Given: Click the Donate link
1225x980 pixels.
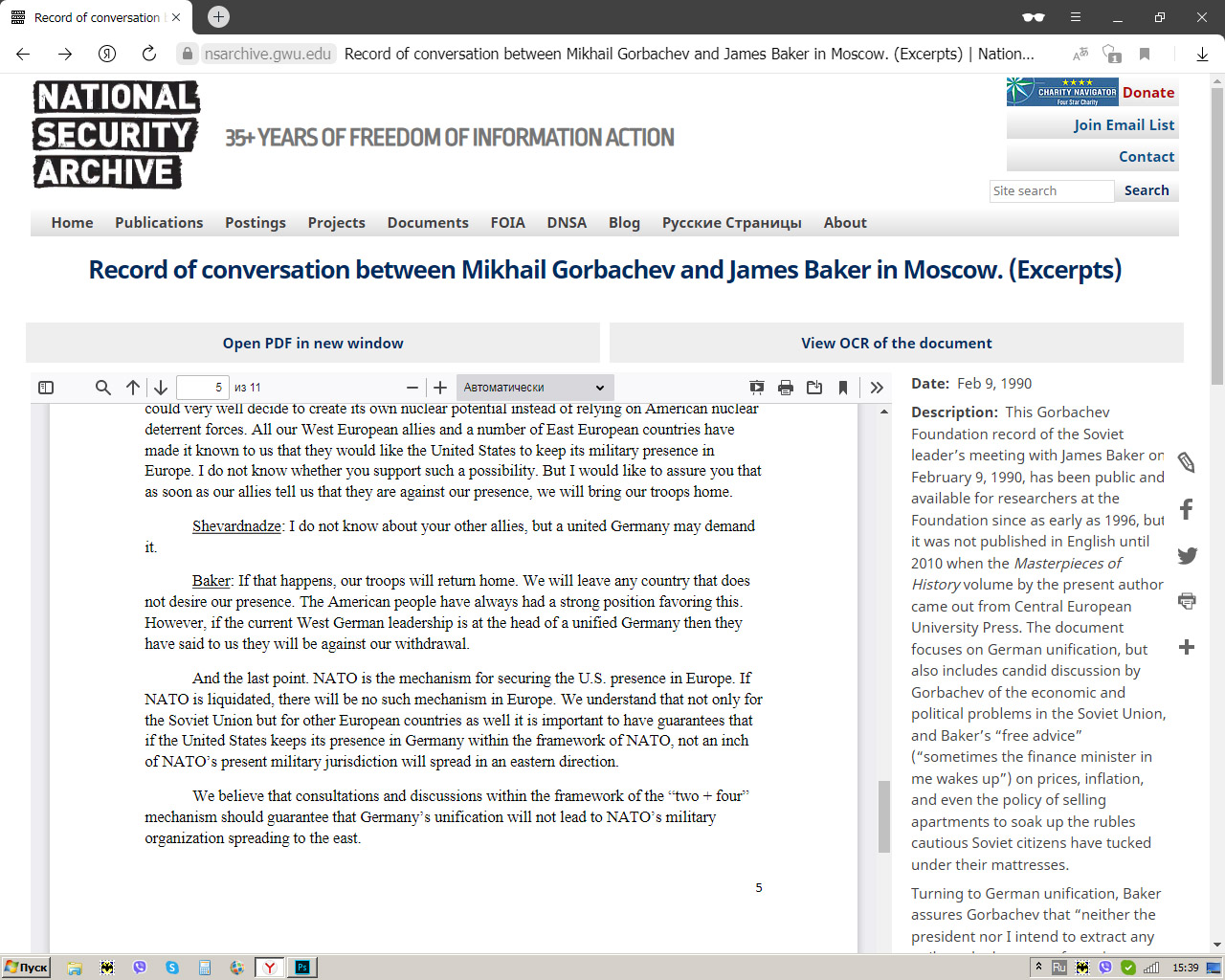Looking at the screenshot, I should click(1148, 93).
